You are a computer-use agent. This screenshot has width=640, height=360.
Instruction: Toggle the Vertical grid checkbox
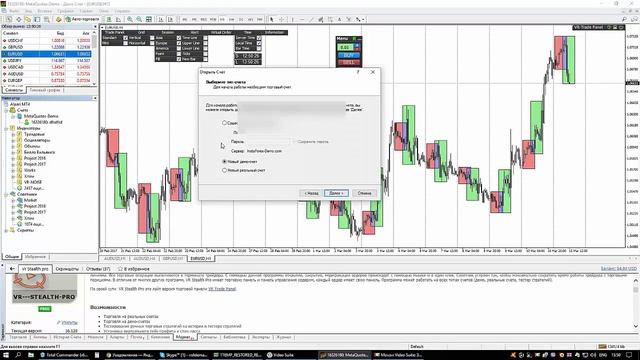[x=152, y=38]
